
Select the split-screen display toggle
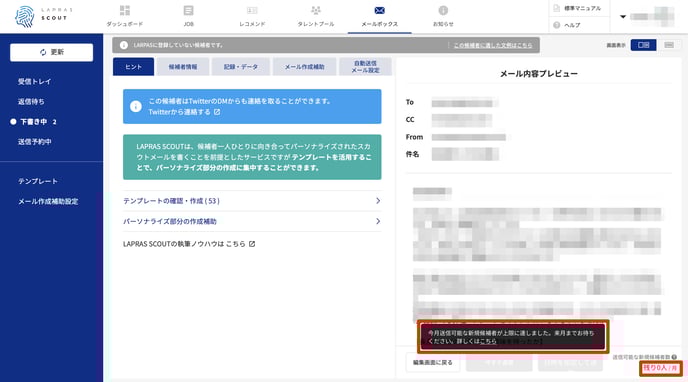(x=643, y=45)
